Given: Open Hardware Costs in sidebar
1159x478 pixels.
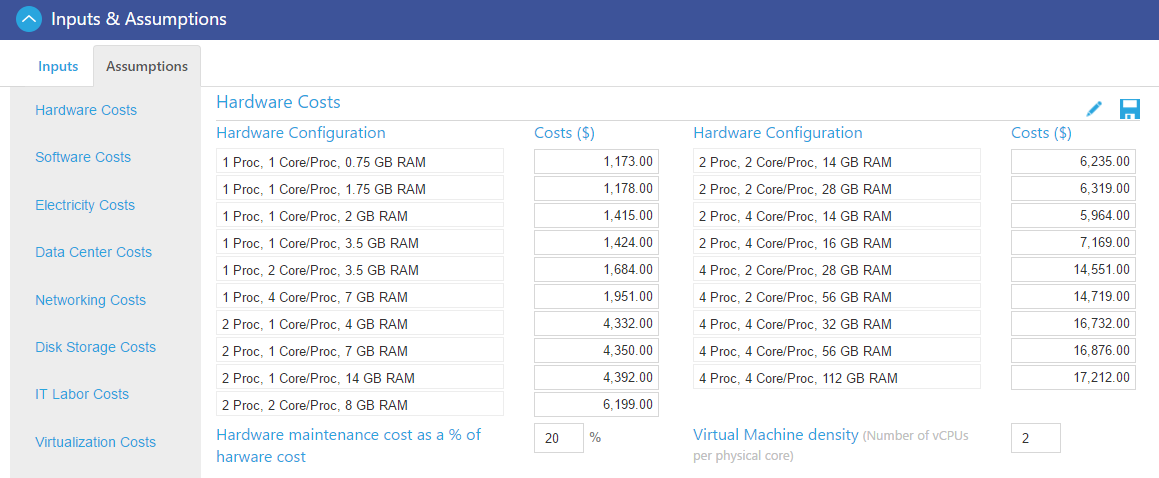Looking at the screenshot, I should point(86,110).
